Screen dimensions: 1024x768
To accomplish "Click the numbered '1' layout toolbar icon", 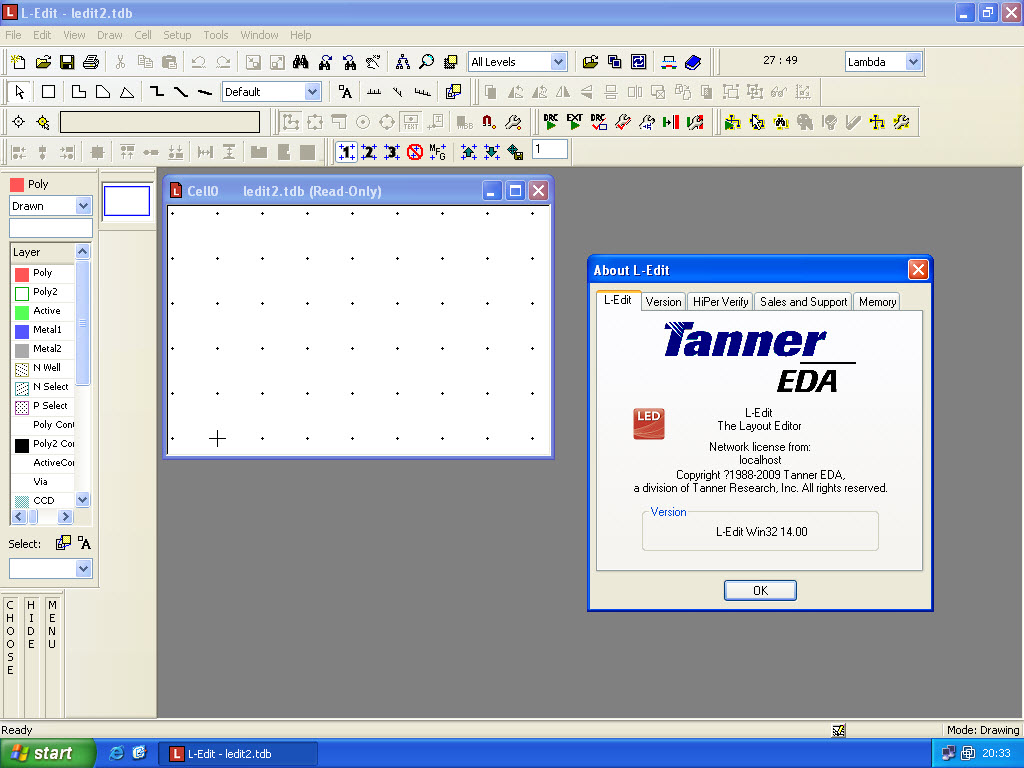I will point(346,152).
